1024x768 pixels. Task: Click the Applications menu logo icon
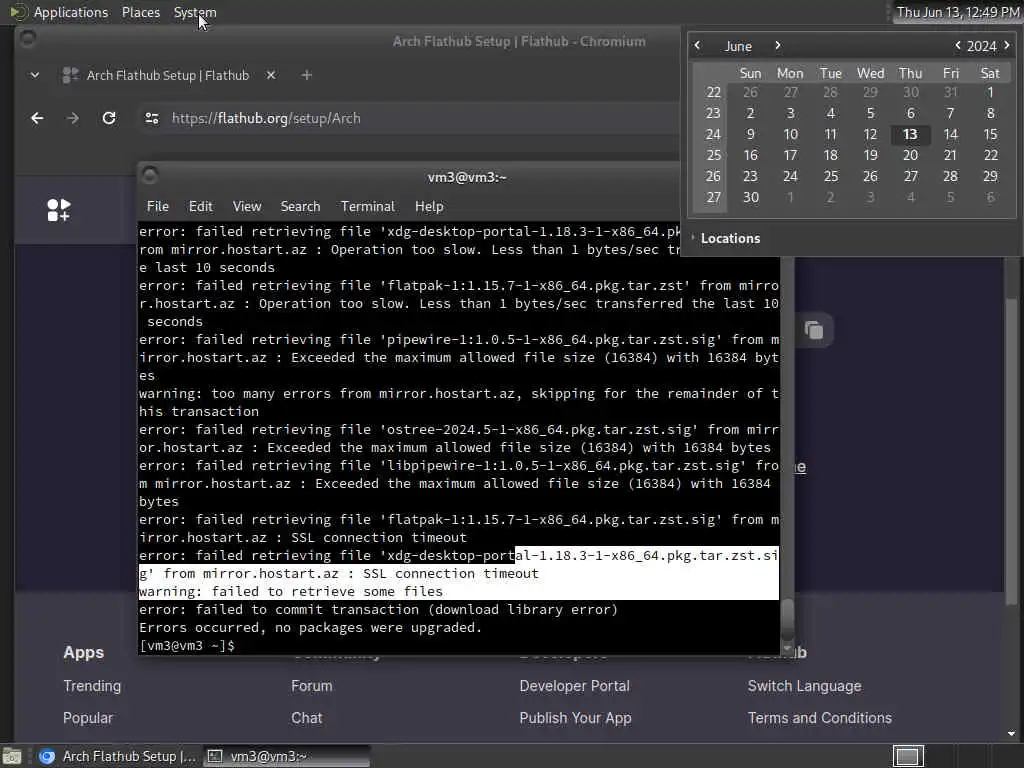pyautogui.click(x=18, y=12)
